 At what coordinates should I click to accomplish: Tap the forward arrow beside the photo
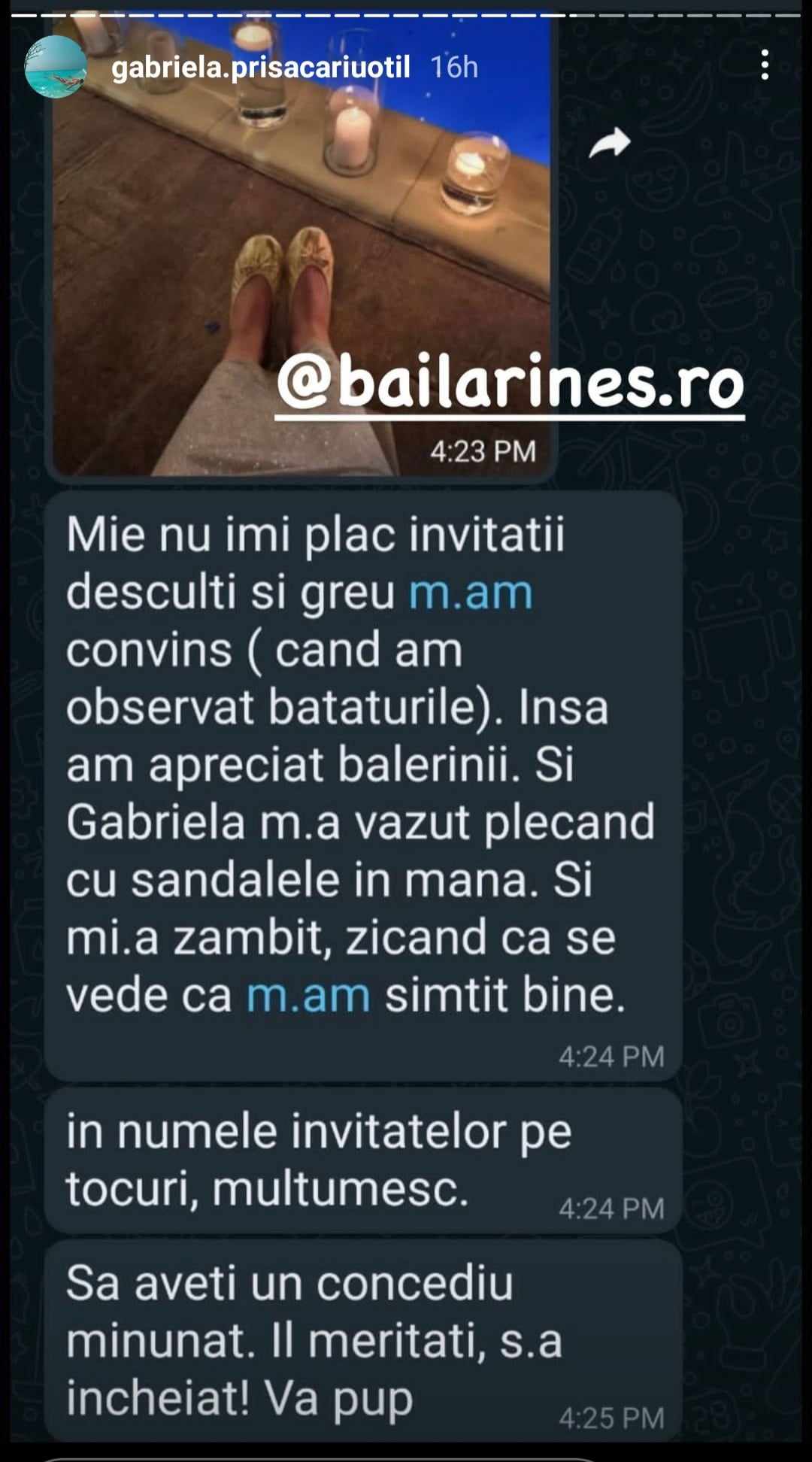pyautogui.click(x=609, y=143)
